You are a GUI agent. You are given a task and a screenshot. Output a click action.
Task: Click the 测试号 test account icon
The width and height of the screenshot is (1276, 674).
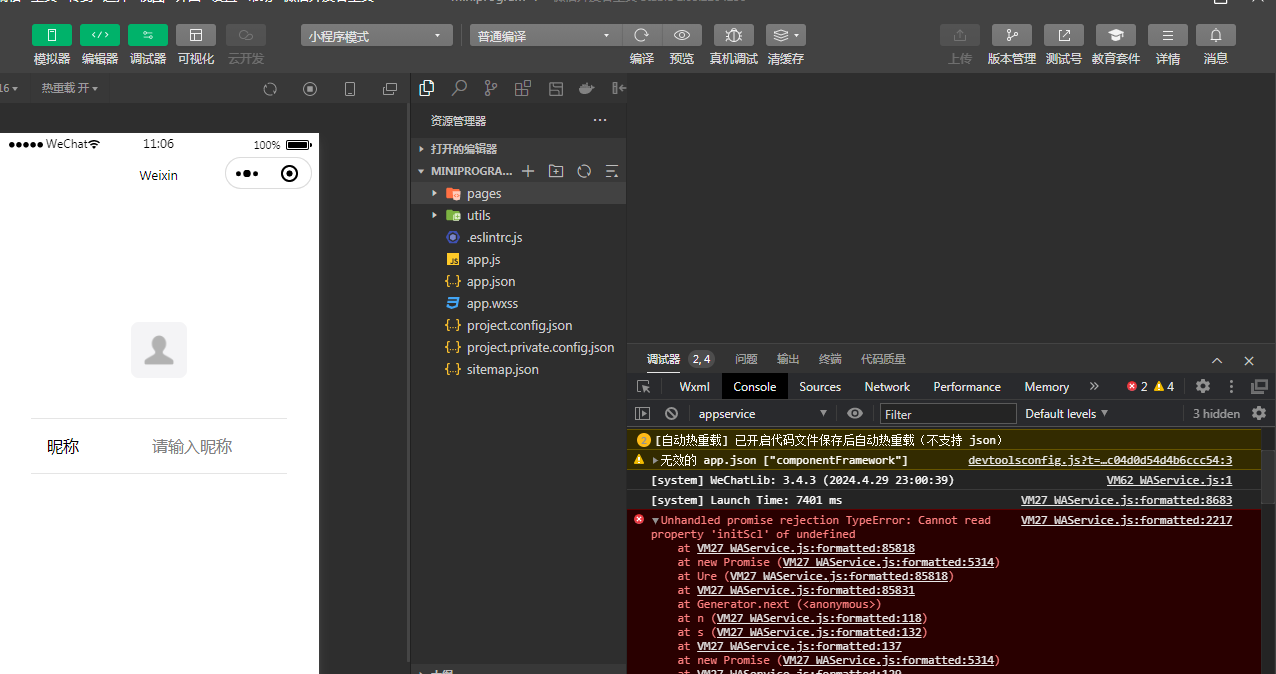click(1064, 36)
